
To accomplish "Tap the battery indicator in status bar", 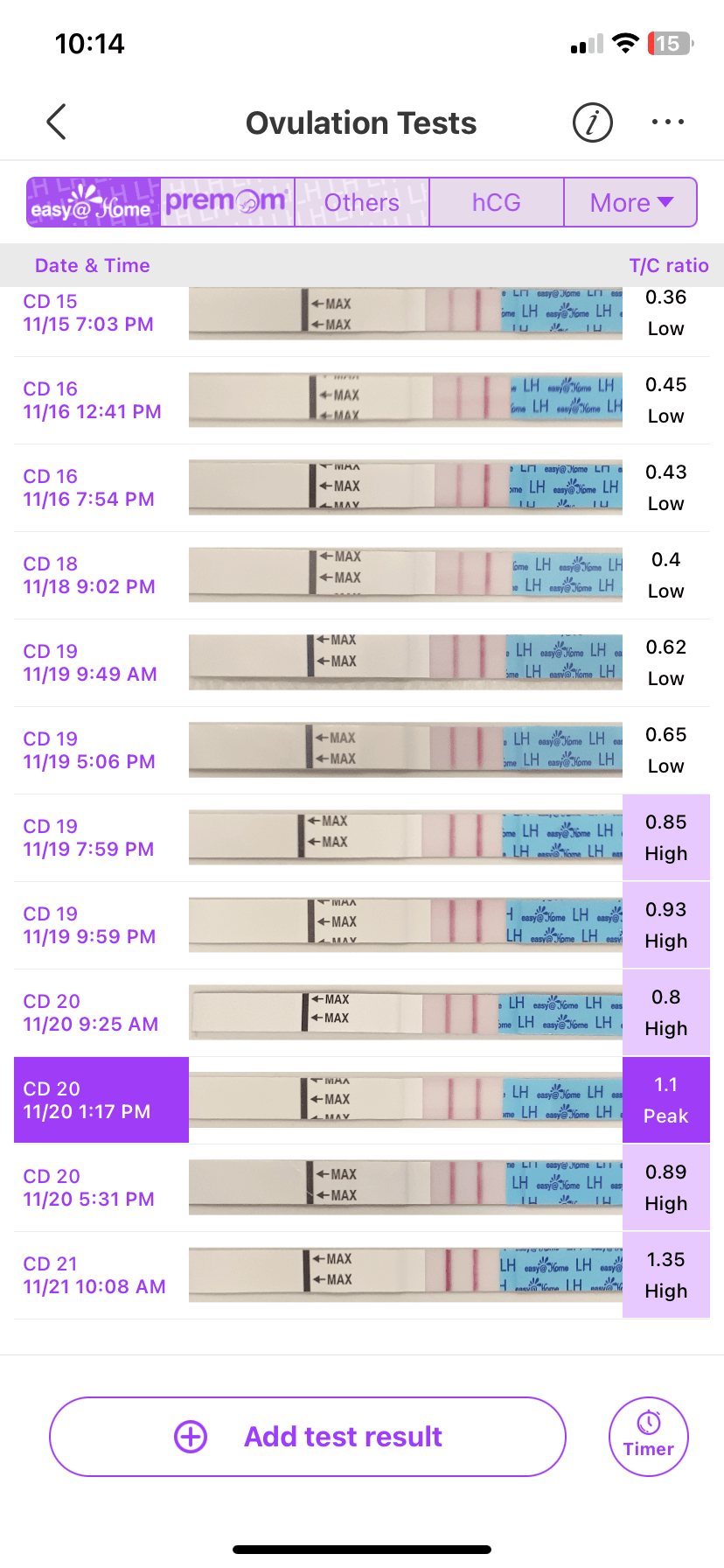I will pos(669,44).
